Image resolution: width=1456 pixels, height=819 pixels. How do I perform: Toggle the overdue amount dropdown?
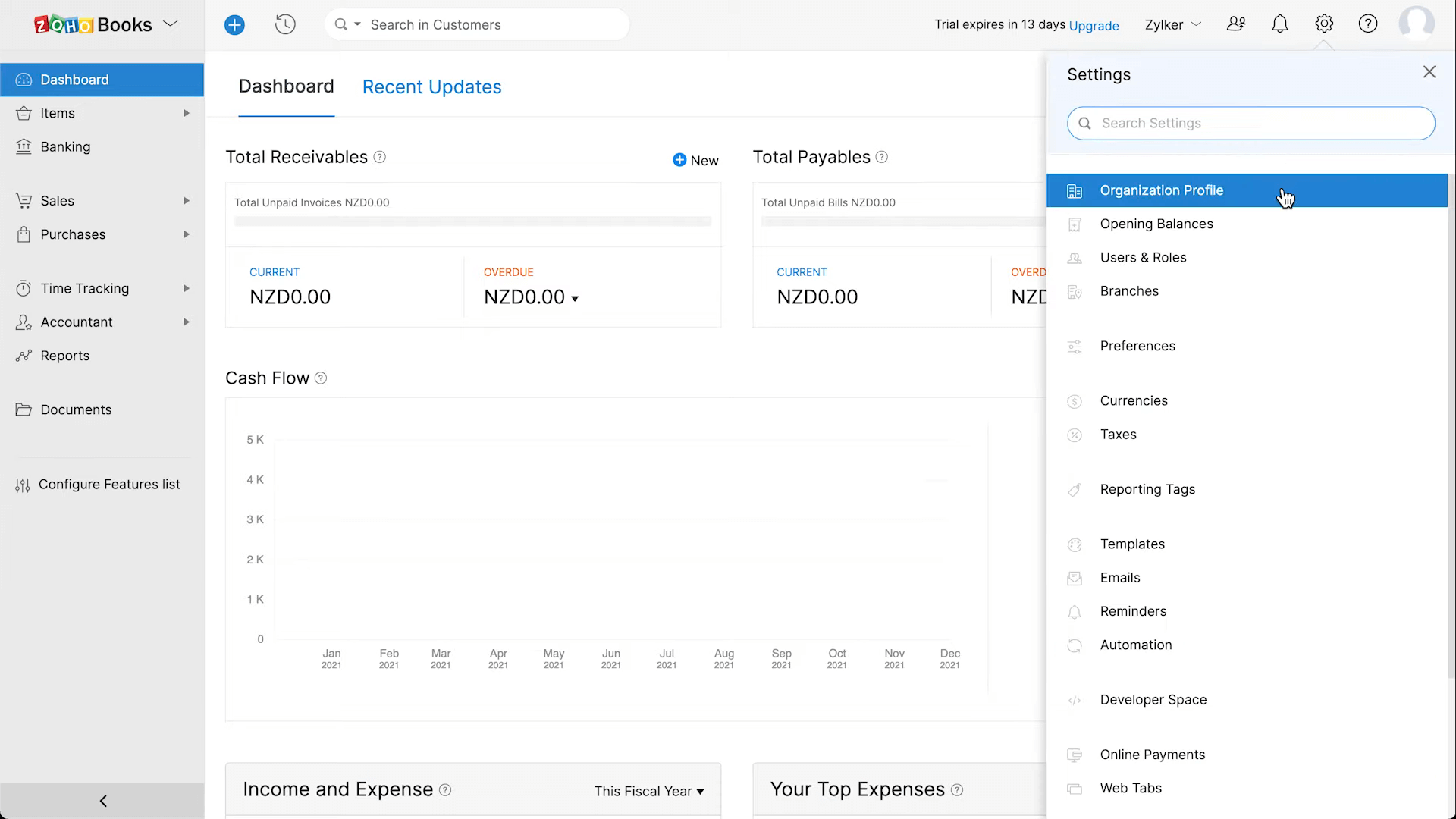coord(576,299)
